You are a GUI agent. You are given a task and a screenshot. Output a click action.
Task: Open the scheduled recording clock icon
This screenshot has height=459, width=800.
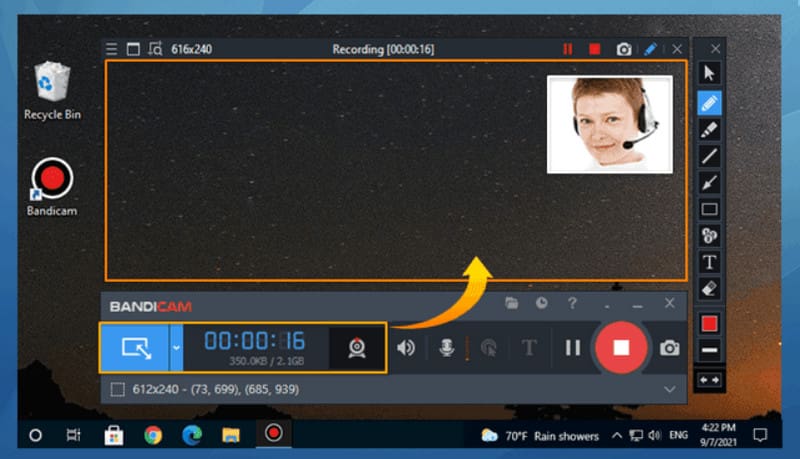[542, 303]
